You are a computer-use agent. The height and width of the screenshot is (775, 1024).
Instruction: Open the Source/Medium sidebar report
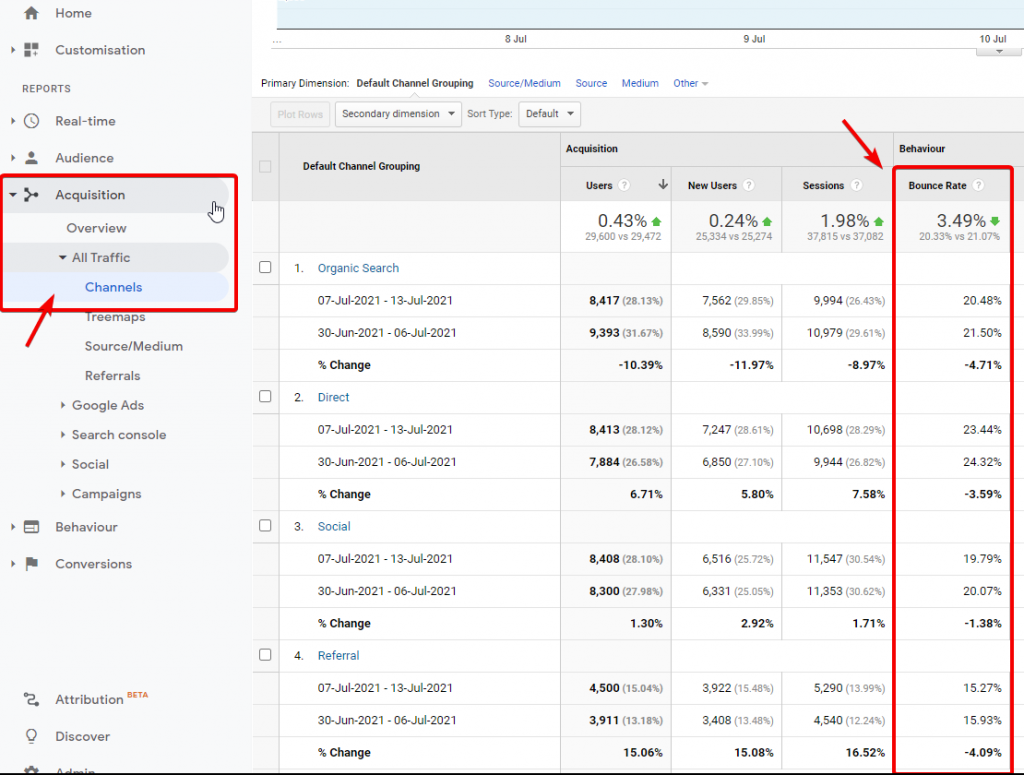(x=133, y=346)
